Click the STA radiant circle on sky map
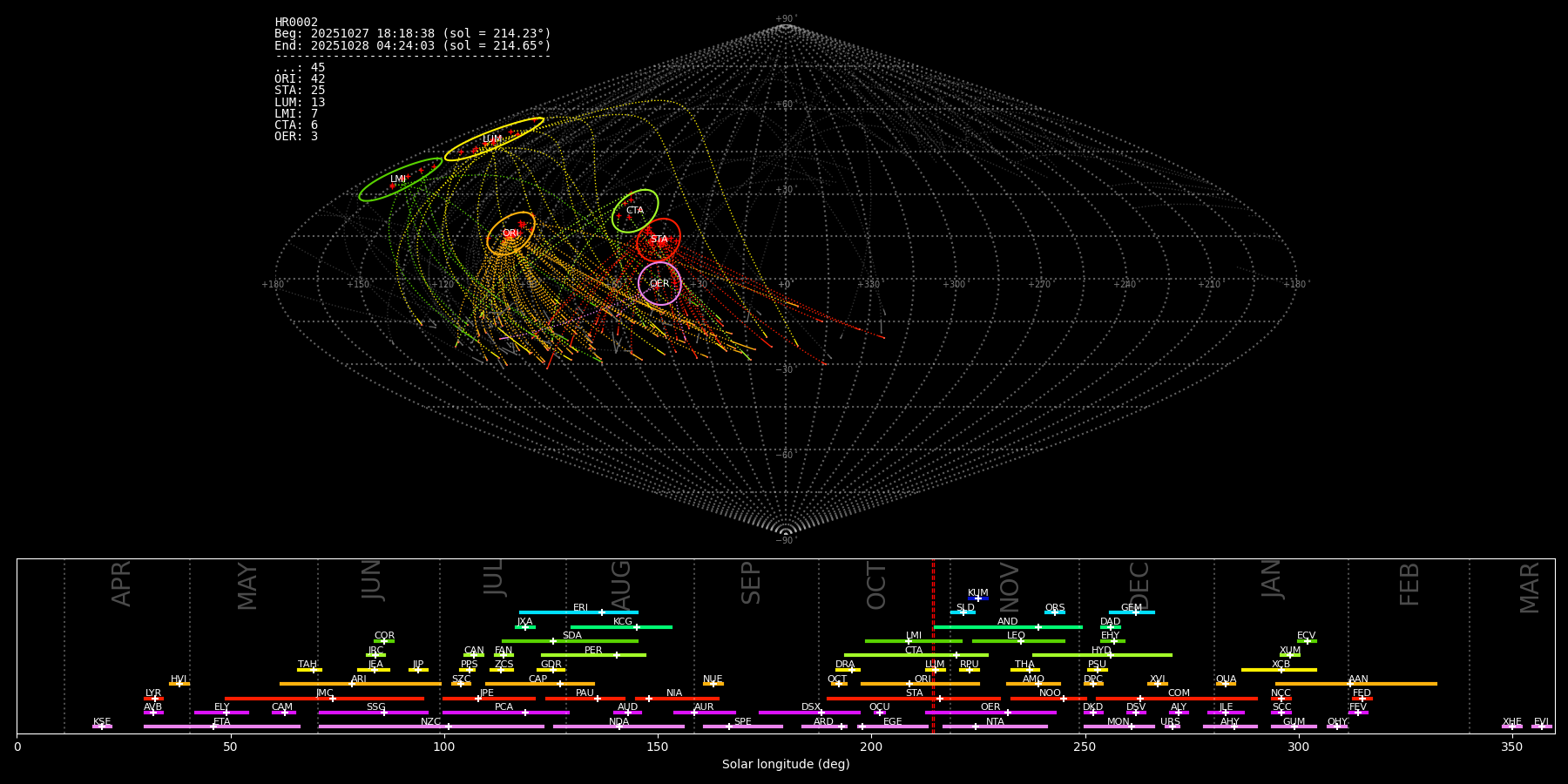1568x784 pixels. tap(659, 240)
